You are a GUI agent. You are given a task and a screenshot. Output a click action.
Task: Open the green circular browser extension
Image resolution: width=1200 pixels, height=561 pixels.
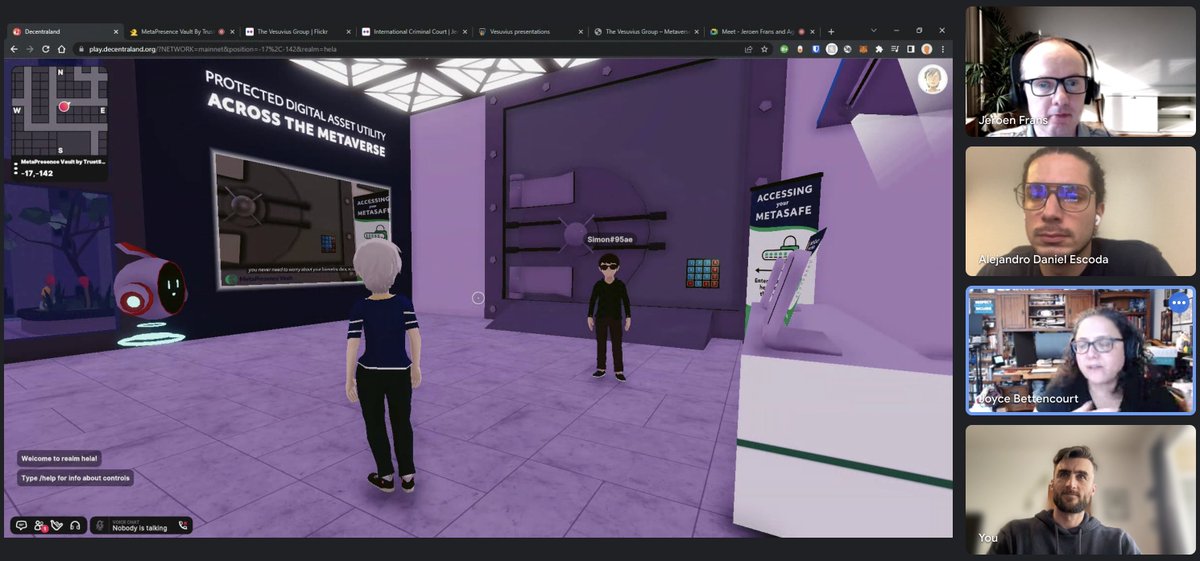[784, 49]
